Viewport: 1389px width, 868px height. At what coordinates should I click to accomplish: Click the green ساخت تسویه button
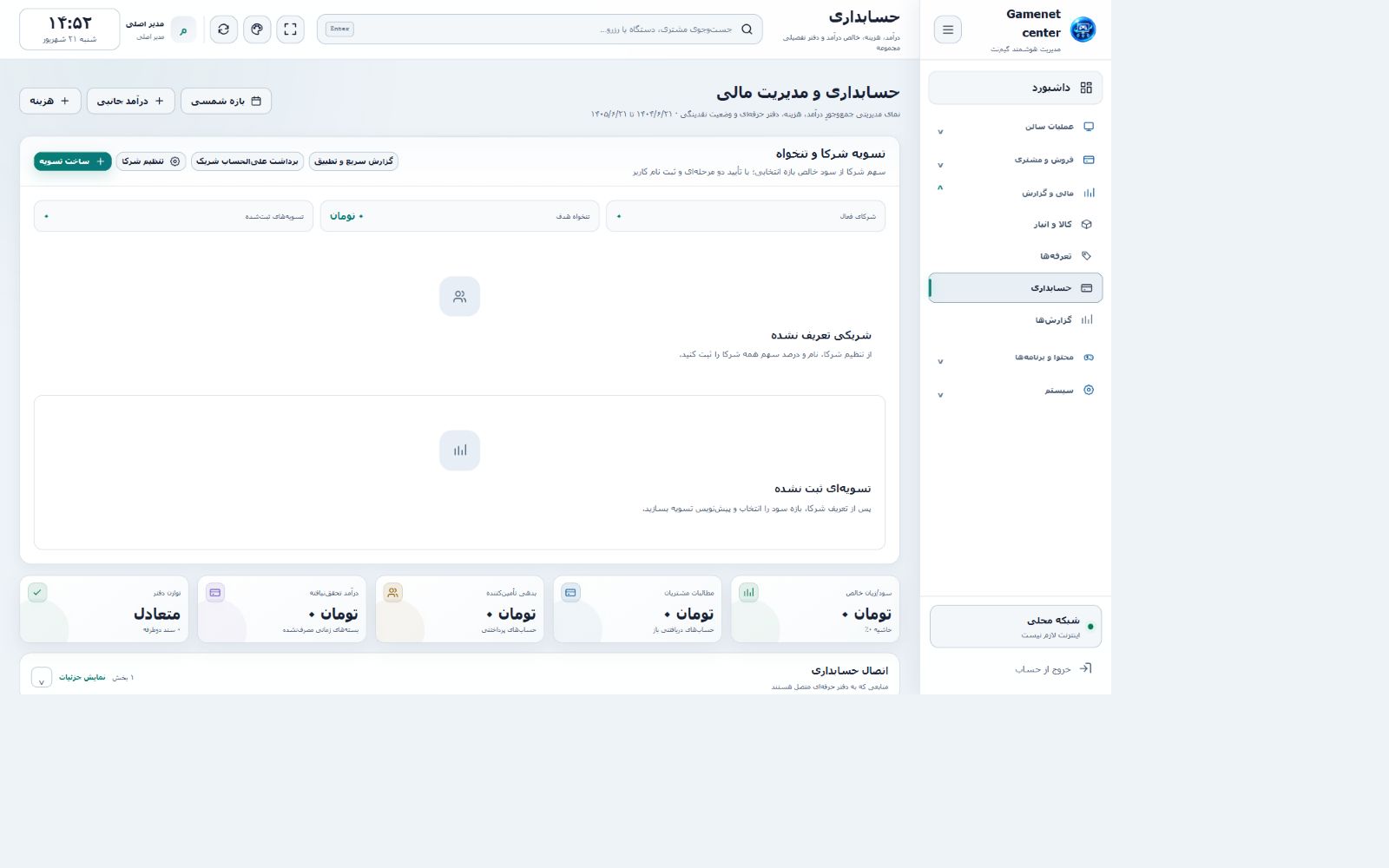[73, 161]
